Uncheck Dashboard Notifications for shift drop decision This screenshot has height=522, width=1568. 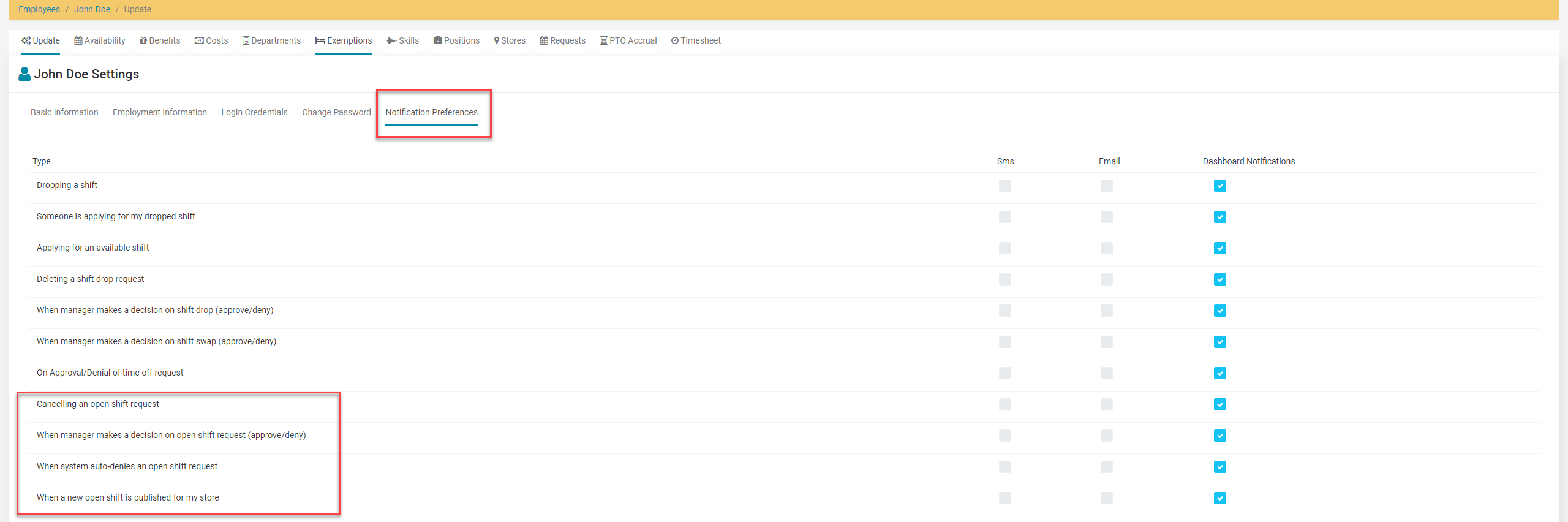click(x=1220, y=311)
